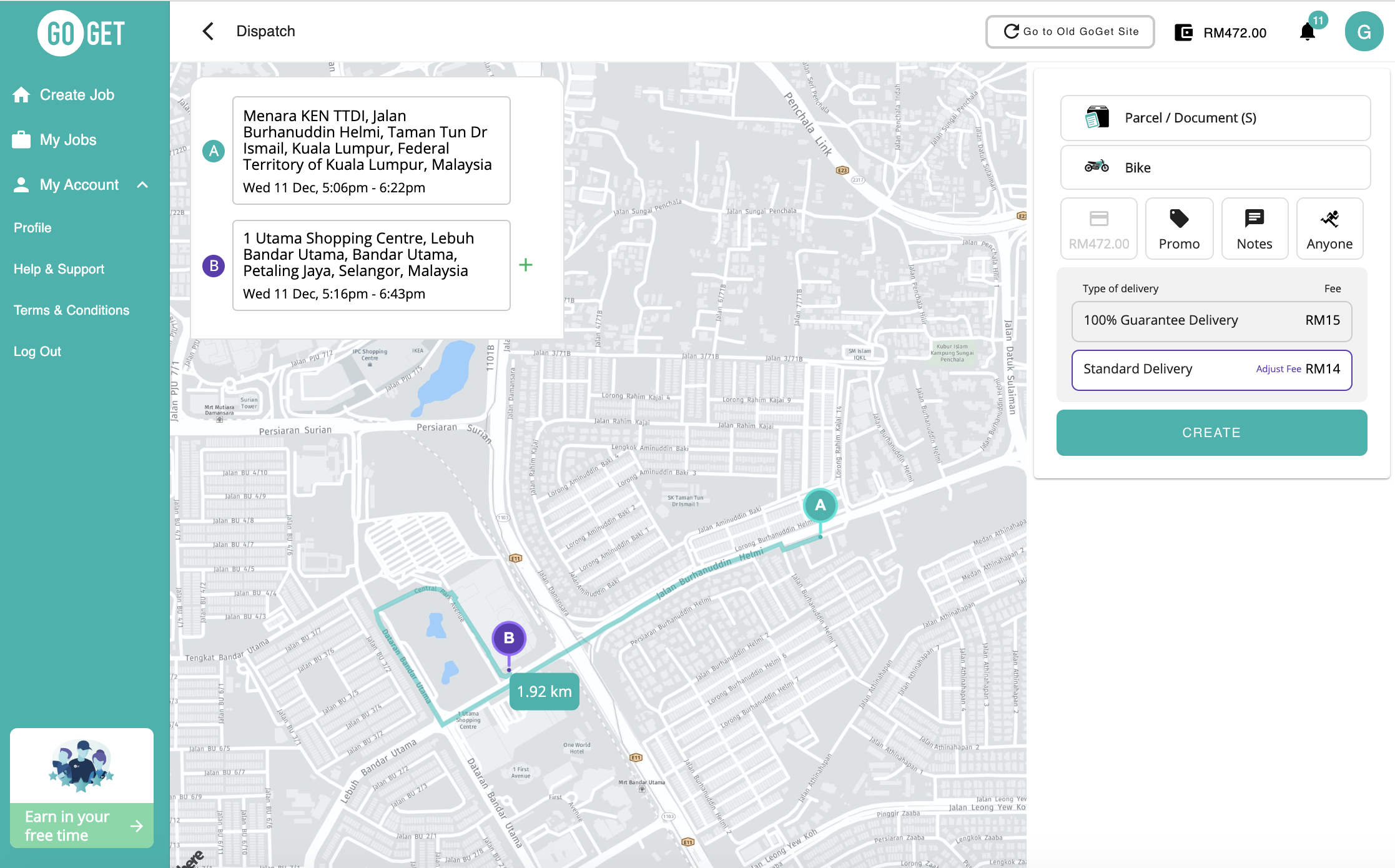Open the Notes option
Screen dimensions: 1395x868
1254,229
